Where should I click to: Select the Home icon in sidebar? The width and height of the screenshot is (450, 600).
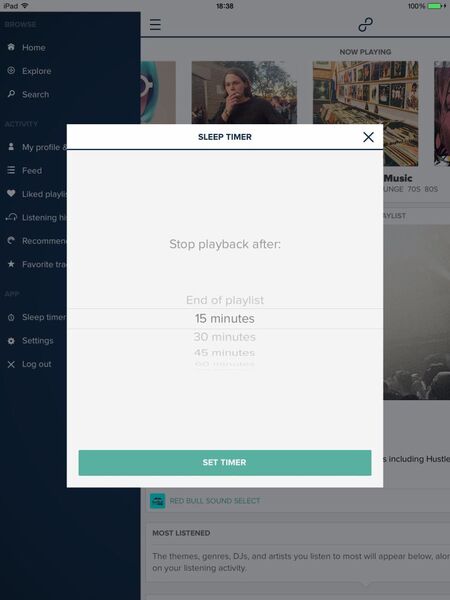pos(11,47)
